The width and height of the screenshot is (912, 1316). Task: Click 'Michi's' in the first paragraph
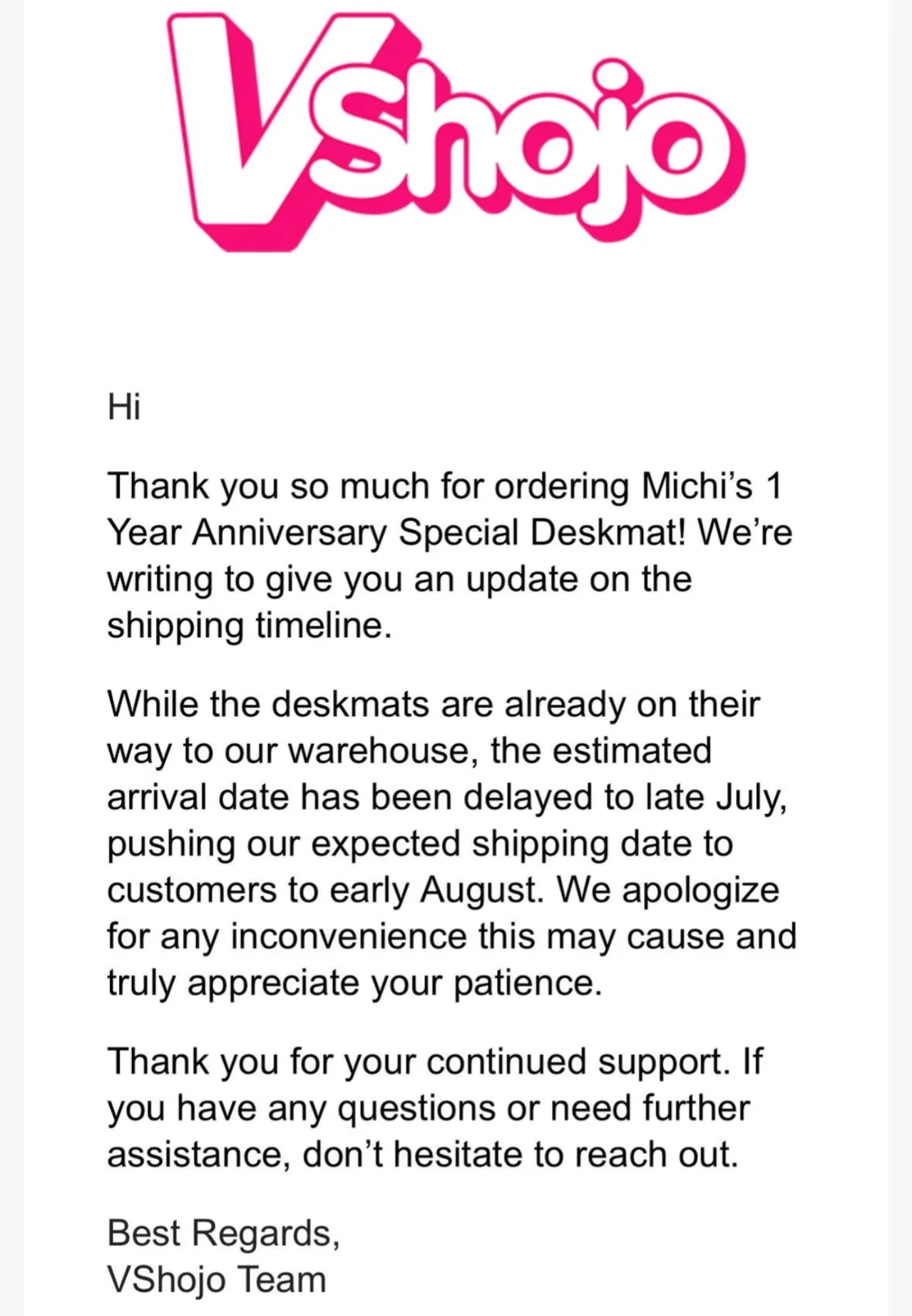coord(697,486)
